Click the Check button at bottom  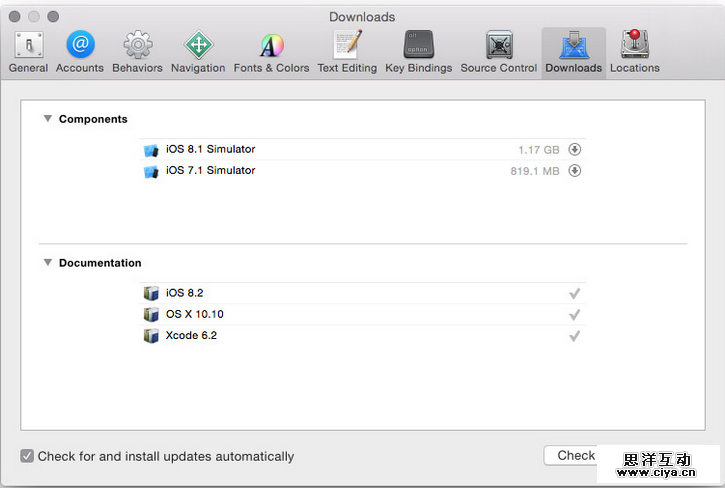(x=571, y=455)
